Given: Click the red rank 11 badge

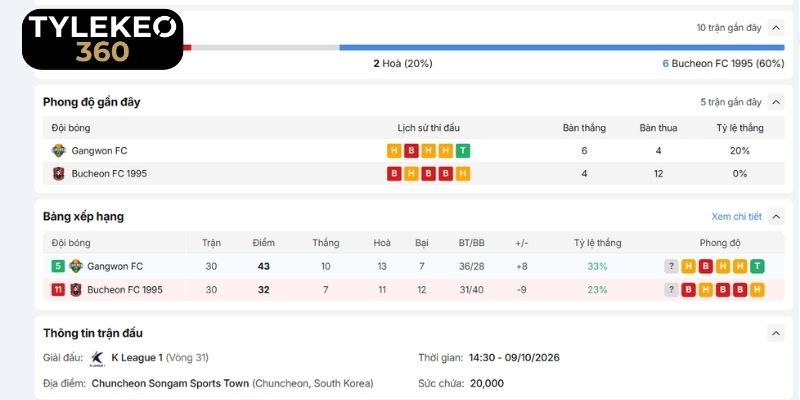Looking at the screenshot, I should tap(58, 290).
